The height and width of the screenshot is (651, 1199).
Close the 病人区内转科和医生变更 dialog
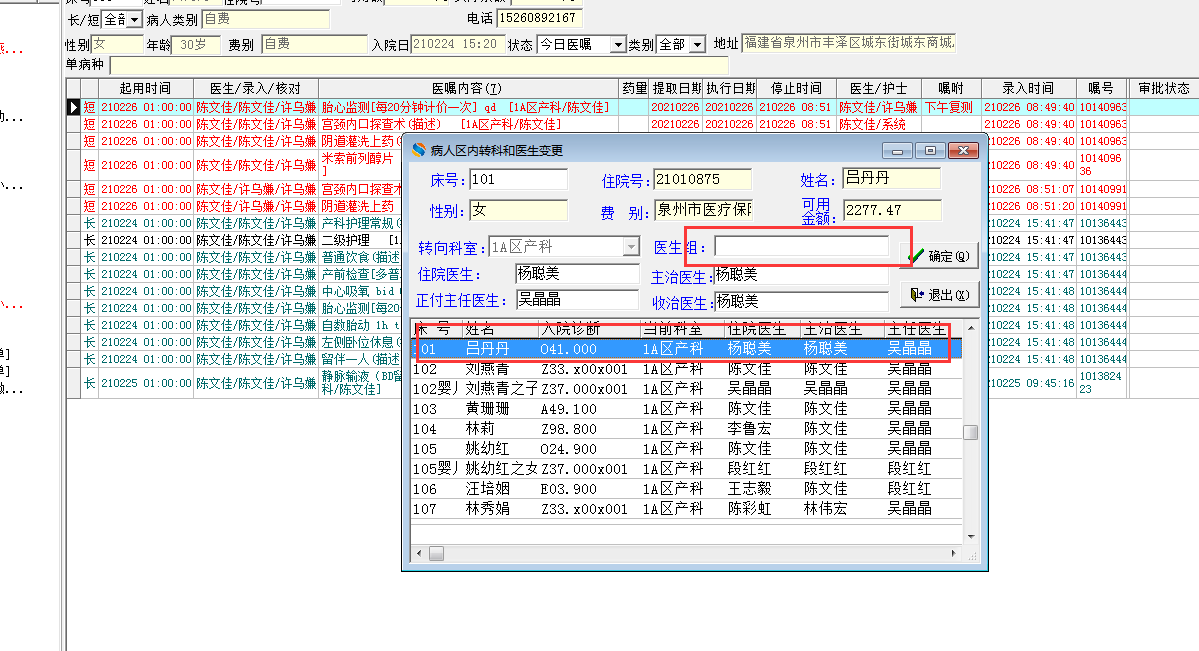tap(963, 151)
